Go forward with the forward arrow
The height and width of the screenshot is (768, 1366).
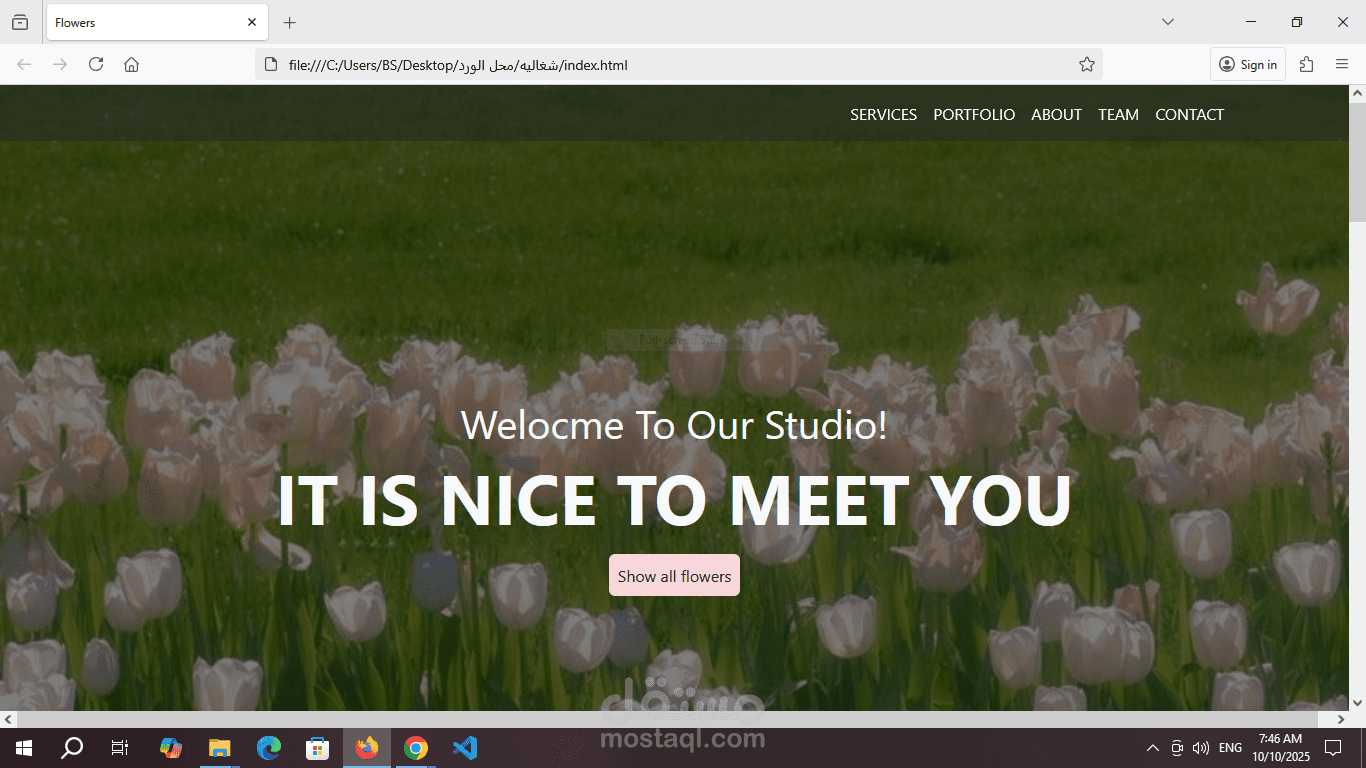[x=60, y=64]
